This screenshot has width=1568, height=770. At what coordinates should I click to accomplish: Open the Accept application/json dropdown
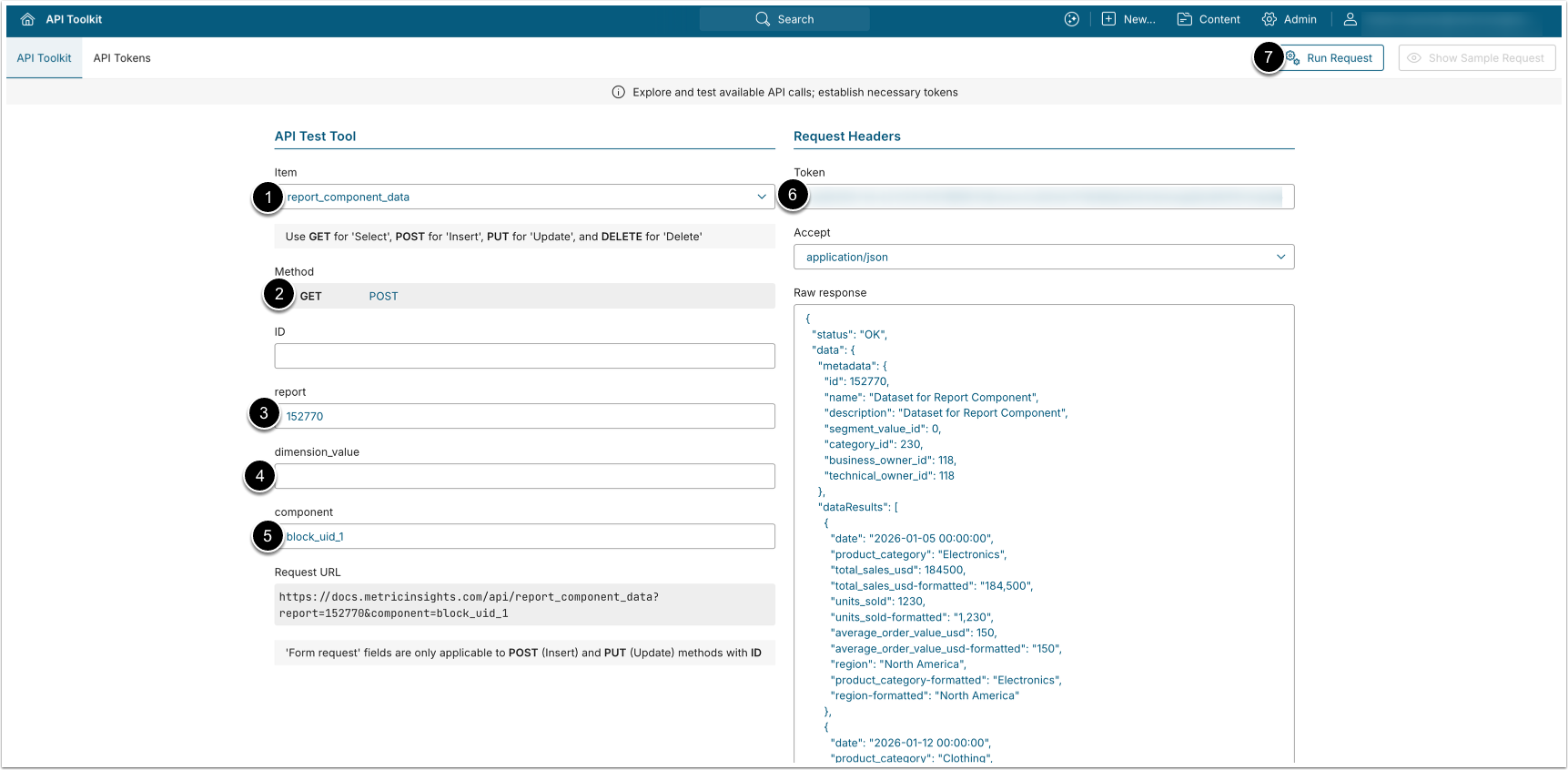point(1043,257)
